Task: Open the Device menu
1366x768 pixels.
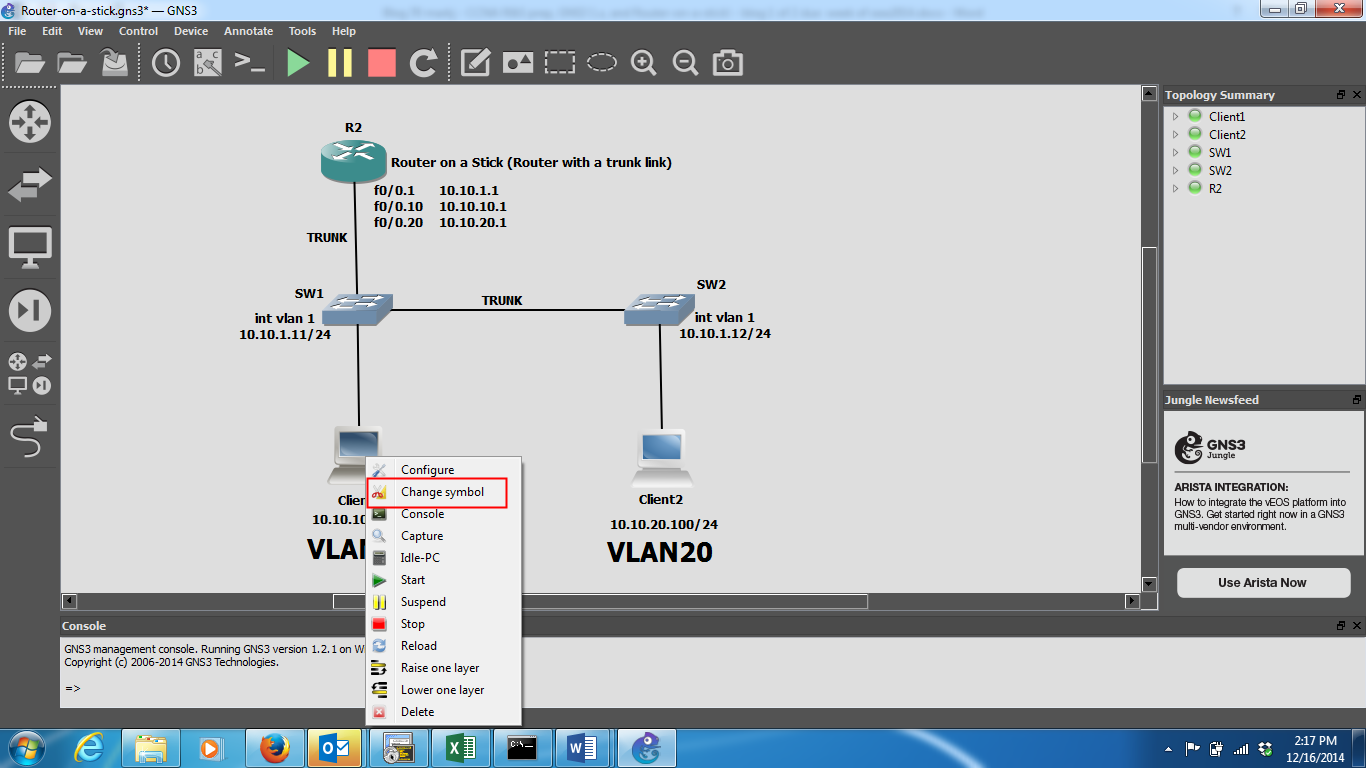Action: [191, 31]
